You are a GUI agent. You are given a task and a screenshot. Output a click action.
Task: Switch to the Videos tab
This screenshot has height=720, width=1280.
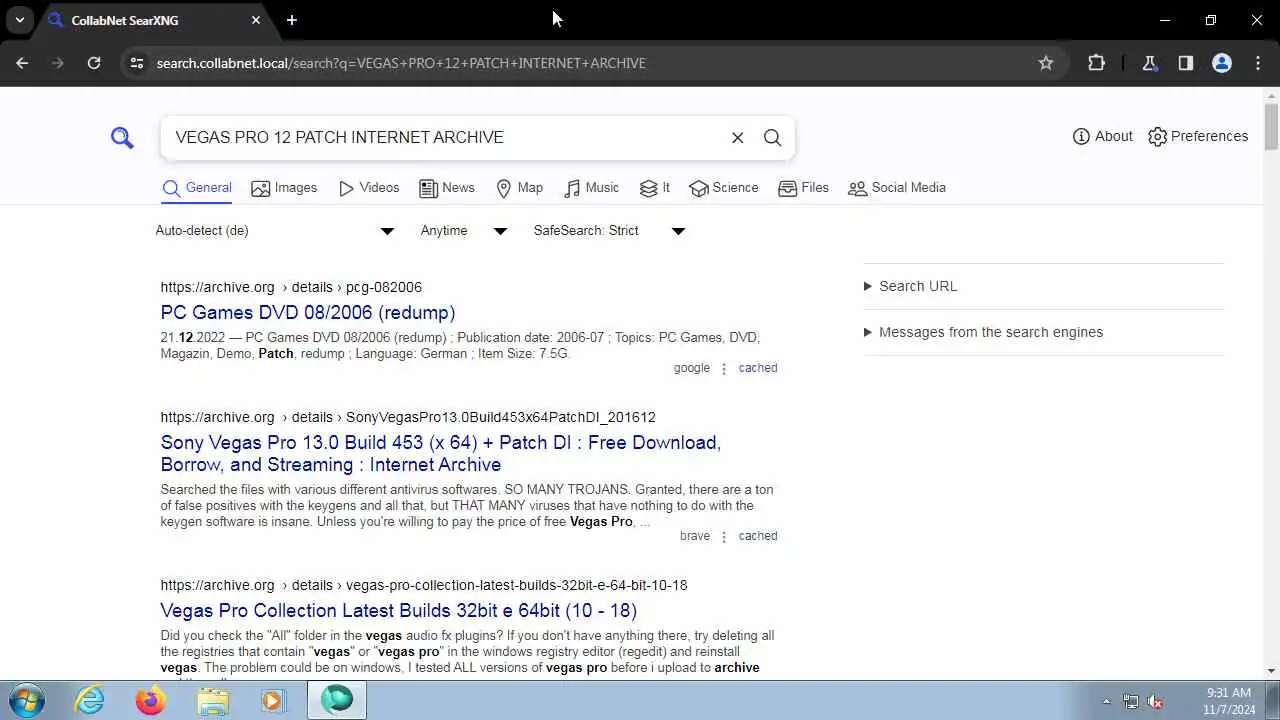(369, 188)
